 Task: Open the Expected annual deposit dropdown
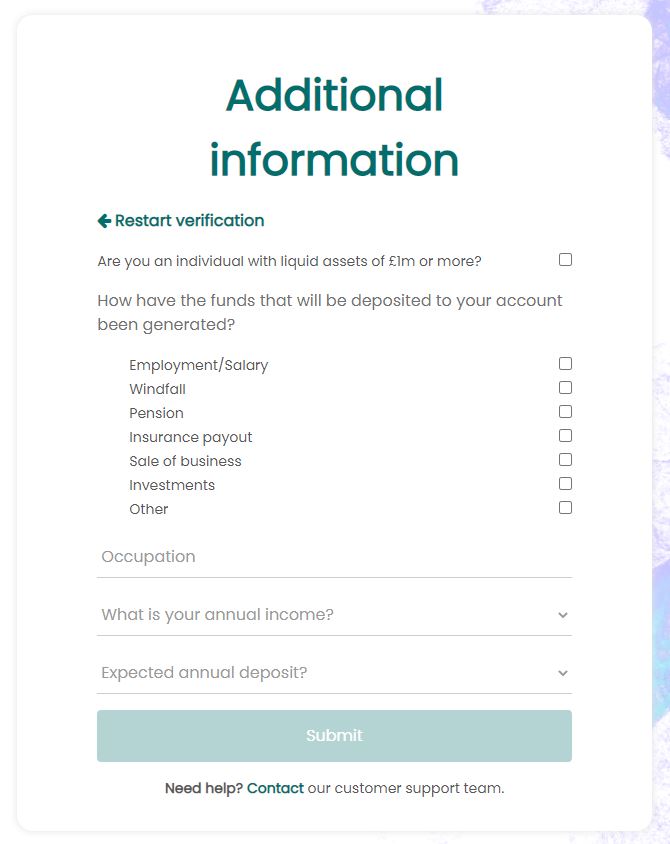pos(334,673)
